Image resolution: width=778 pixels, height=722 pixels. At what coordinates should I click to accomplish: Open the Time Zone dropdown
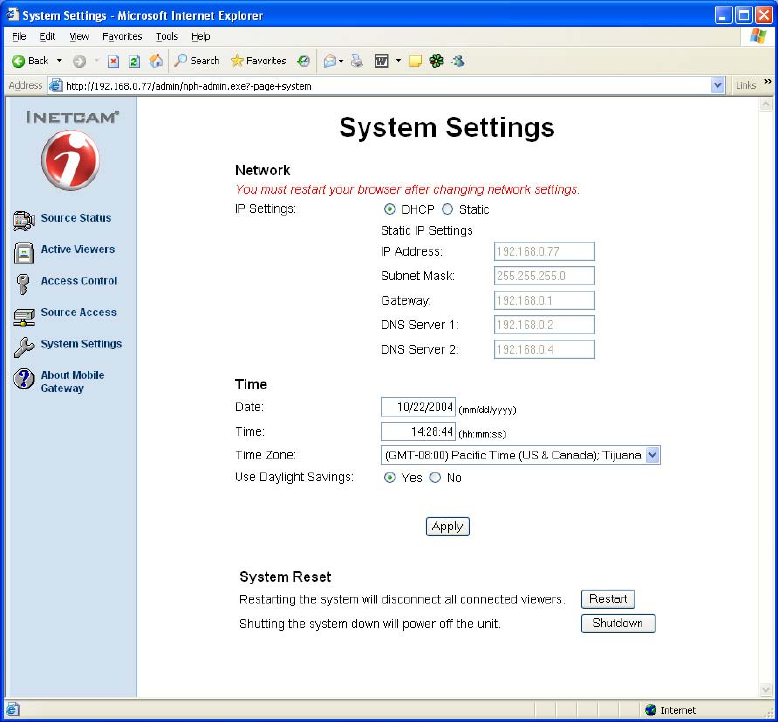coord(652,455)
